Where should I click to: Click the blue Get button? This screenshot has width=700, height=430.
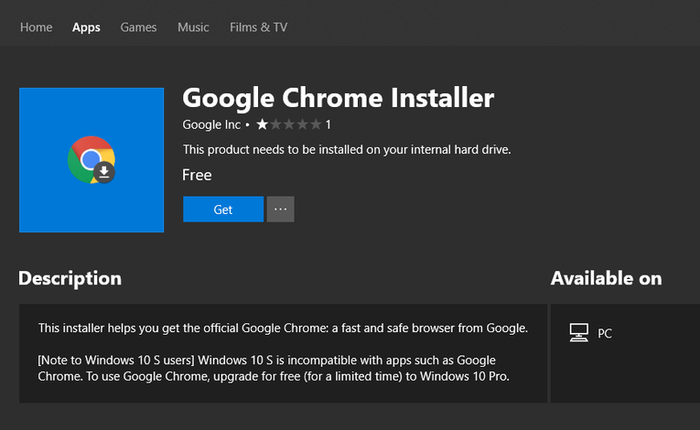[223, 209]
